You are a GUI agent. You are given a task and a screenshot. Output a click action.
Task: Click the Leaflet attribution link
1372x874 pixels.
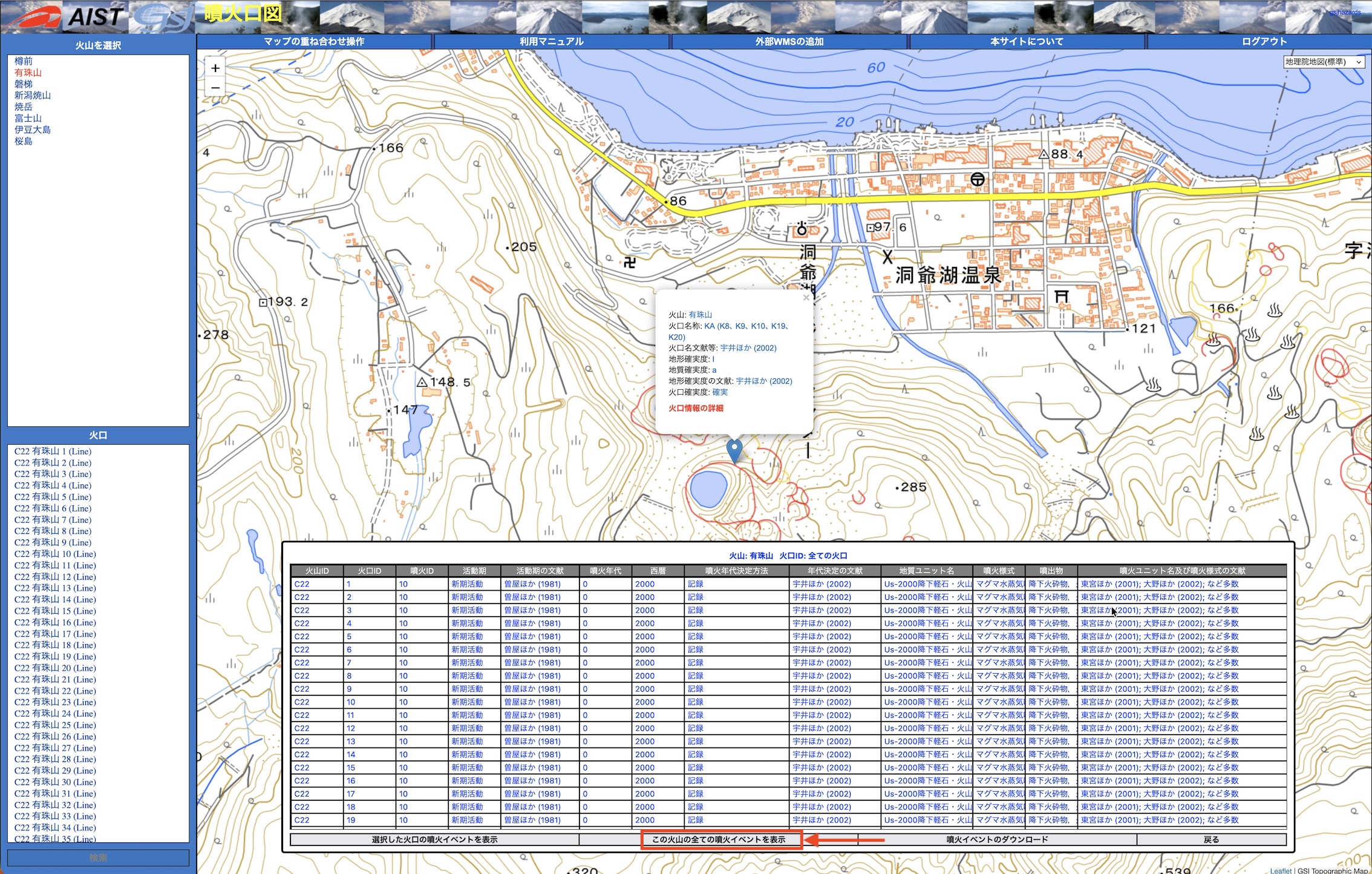tap(1281, 870)
